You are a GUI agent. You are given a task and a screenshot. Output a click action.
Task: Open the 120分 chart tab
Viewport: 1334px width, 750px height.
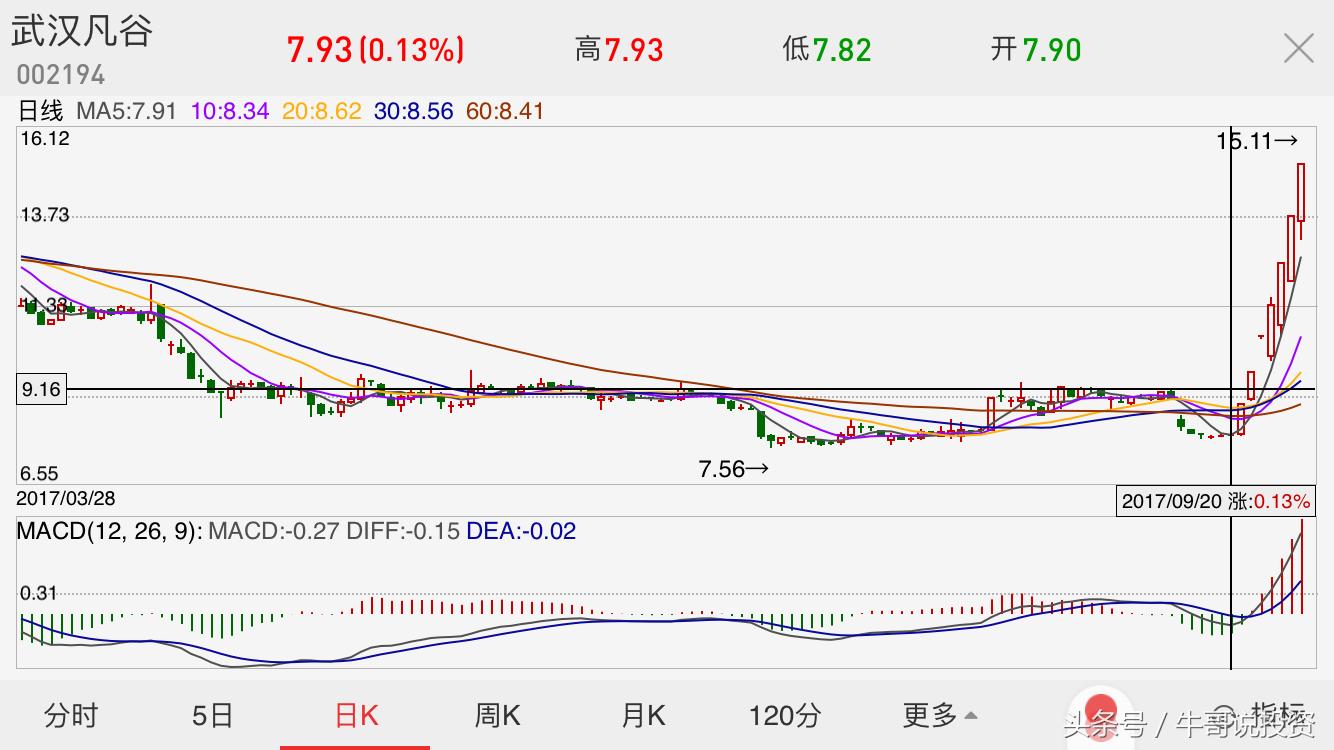[785, 715]
